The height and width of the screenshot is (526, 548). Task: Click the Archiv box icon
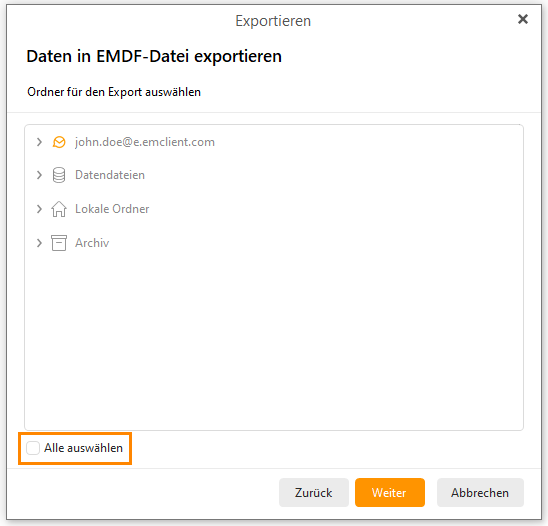click(59, 243)
